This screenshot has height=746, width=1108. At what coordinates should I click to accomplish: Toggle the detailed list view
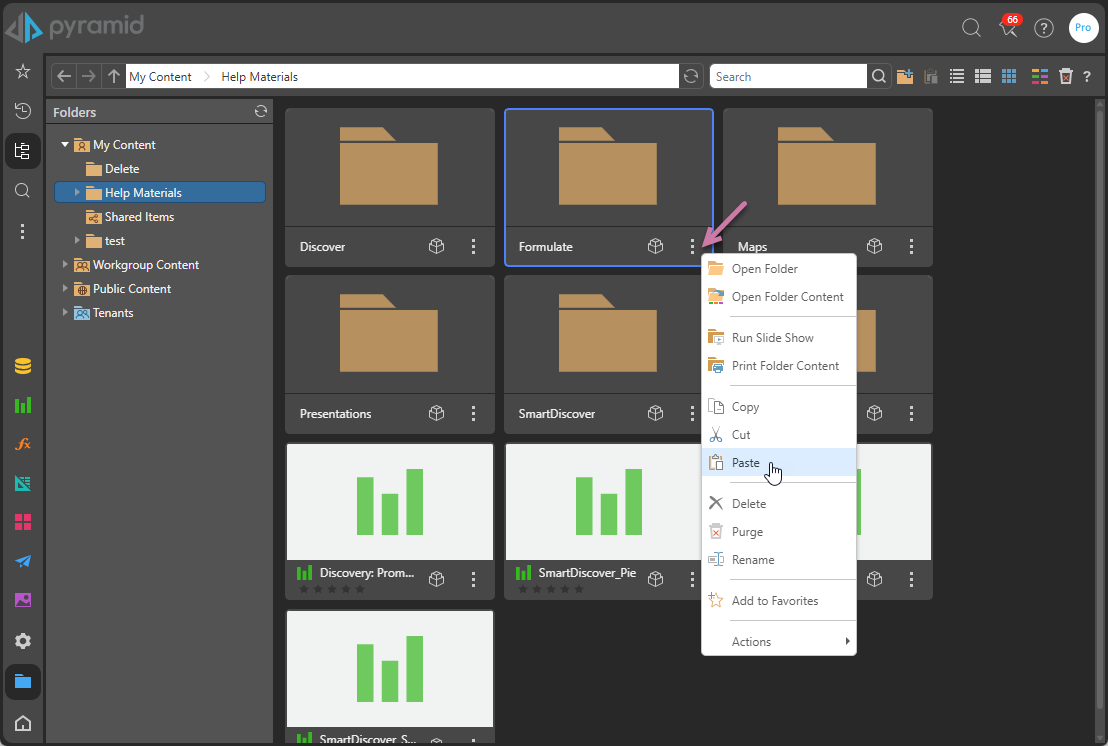983,77
